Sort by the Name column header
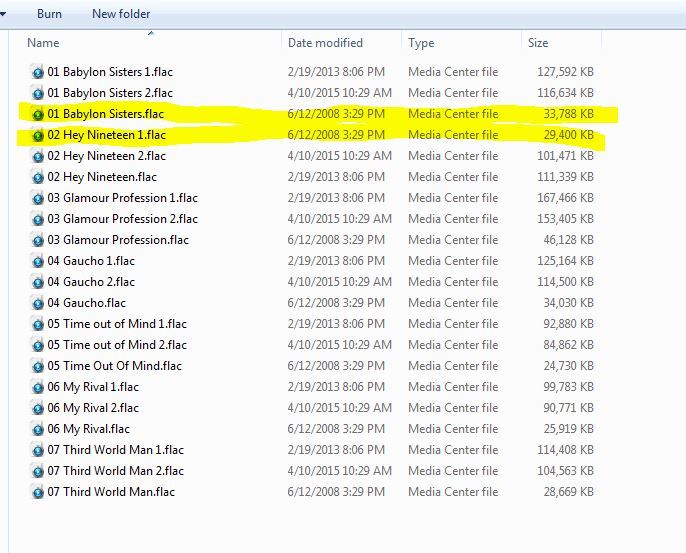The width and height of the screenshot is (686, 553). [43, 43]
